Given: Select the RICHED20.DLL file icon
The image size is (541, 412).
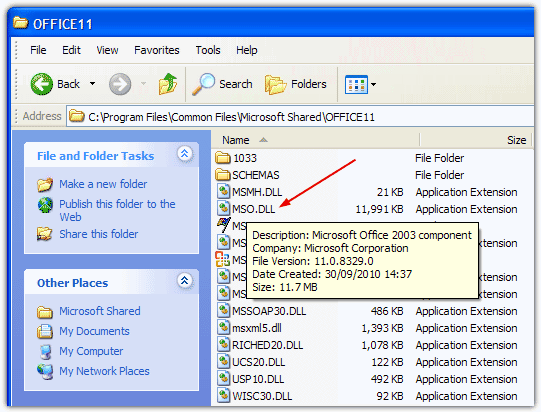Looking at the screenshot, I should tap(224, 344).
